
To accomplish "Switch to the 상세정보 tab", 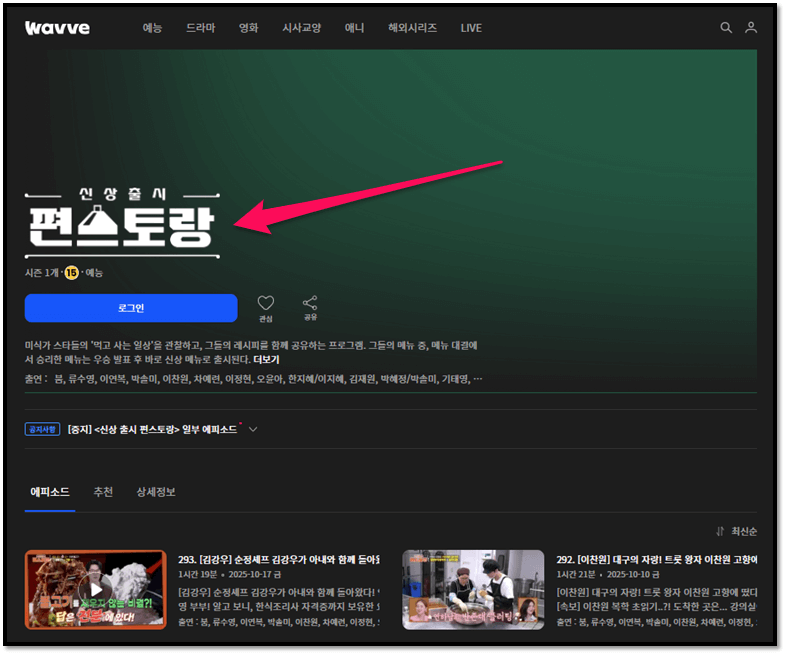I will [156, 492].
